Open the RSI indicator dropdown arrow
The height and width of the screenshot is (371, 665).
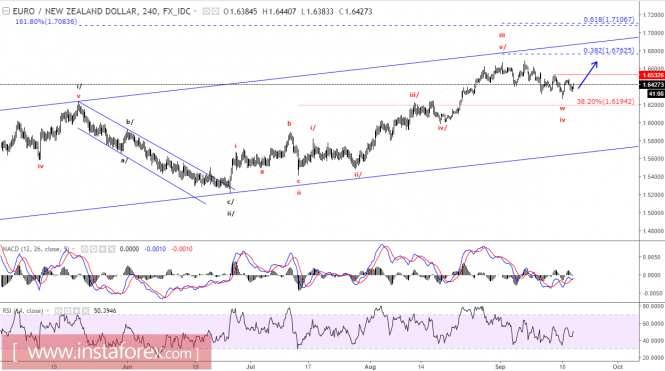[x=48, y=311]
